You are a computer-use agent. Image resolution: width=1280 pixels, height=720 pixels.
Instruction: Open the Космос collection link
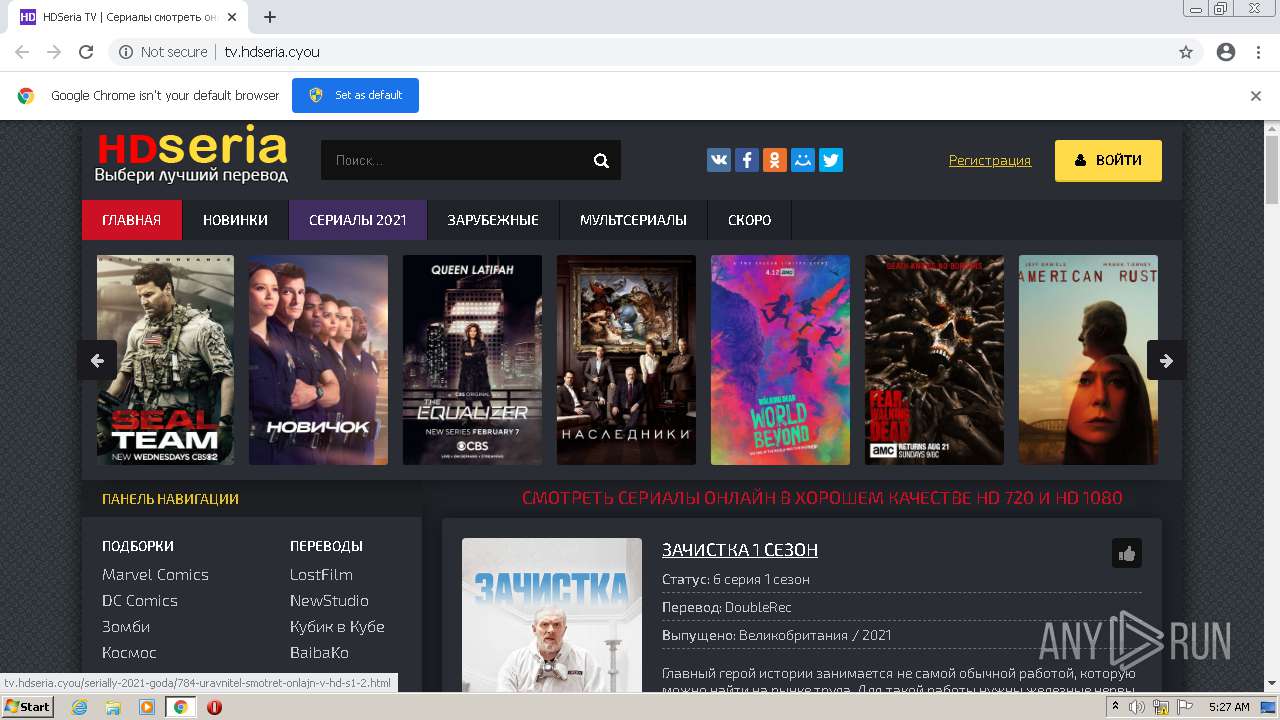coord(129,653)
